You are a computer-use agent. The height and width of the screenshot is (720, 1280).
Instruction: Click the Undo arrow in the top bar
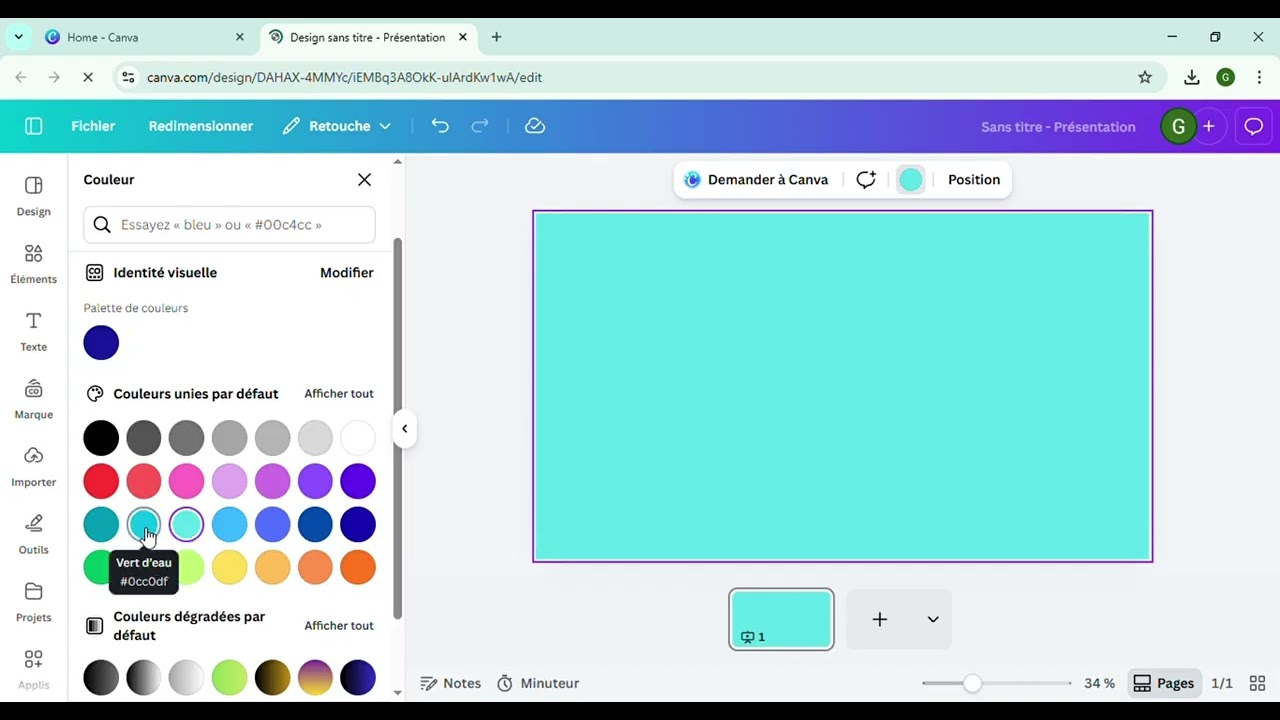click(x=440, y=126)
